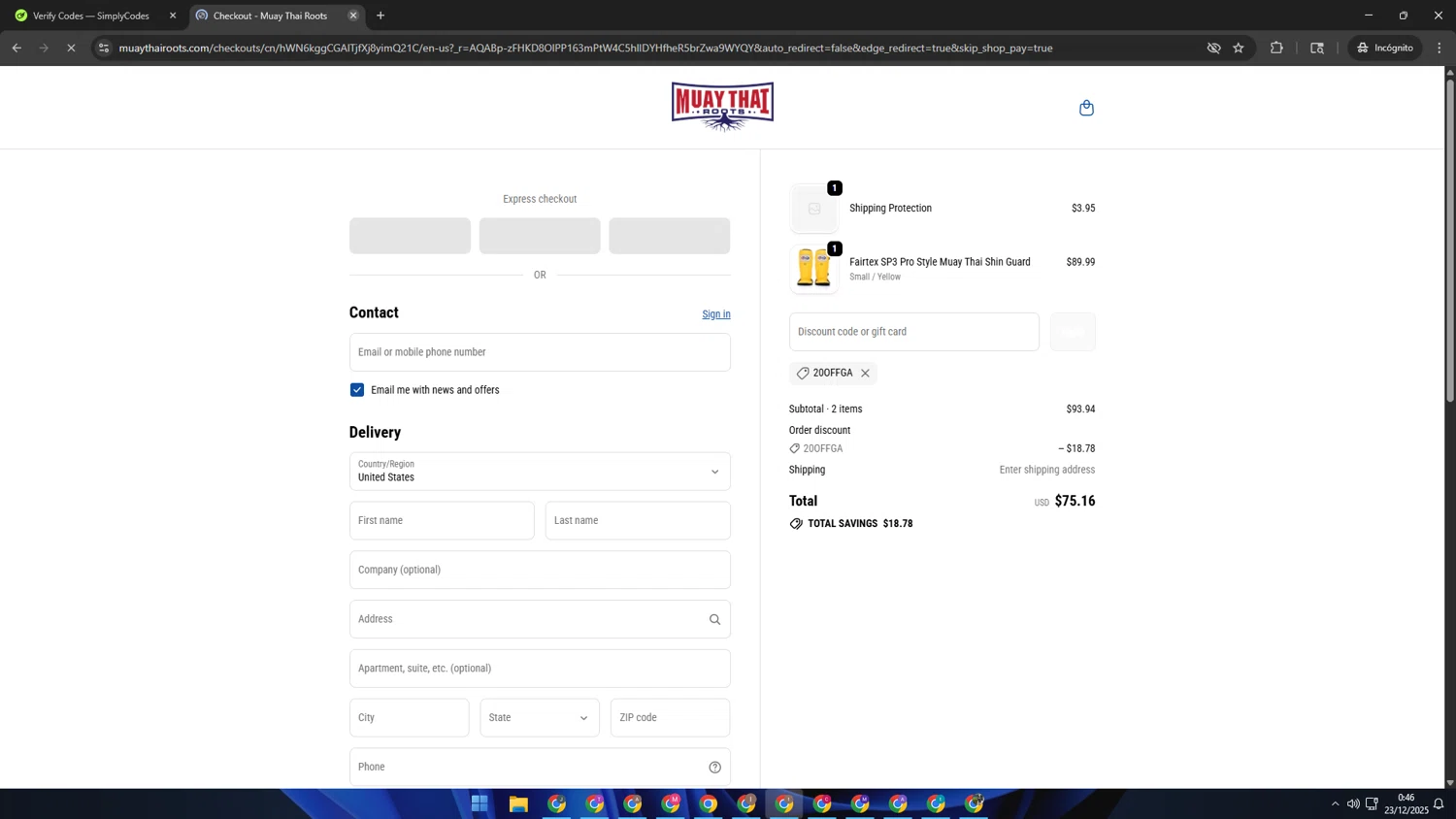Click the volume speaker tray icon

(x=1353, y=803)
